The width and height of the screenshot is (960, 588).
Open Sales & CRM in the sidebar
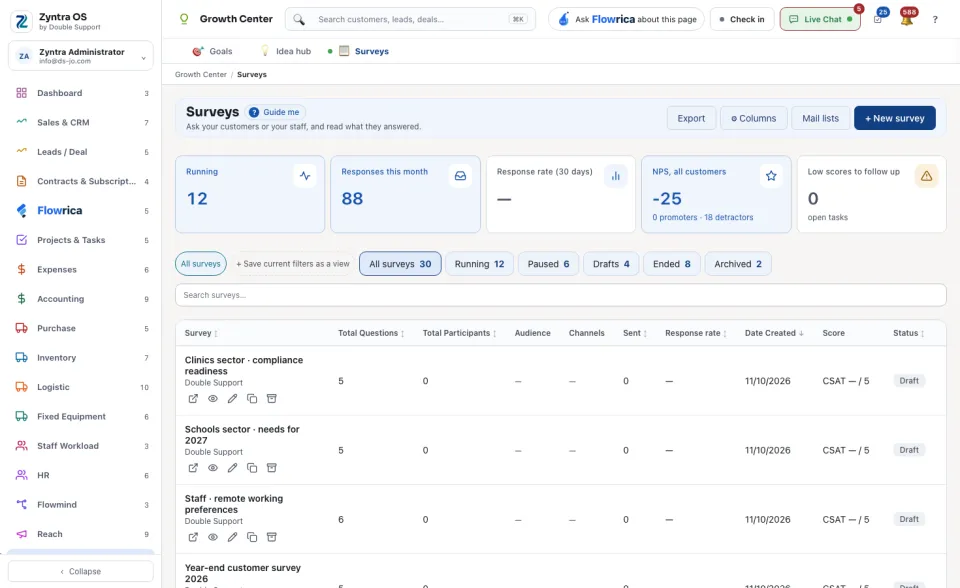(x=81, y=122)
